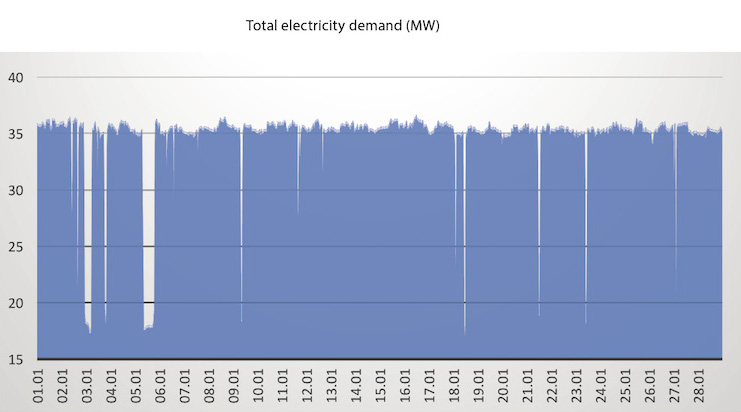The height and width of the screenshot is (412, 741).
Task: Select the 12.01 date on the horizontal axis
Action: click(308, 385)
